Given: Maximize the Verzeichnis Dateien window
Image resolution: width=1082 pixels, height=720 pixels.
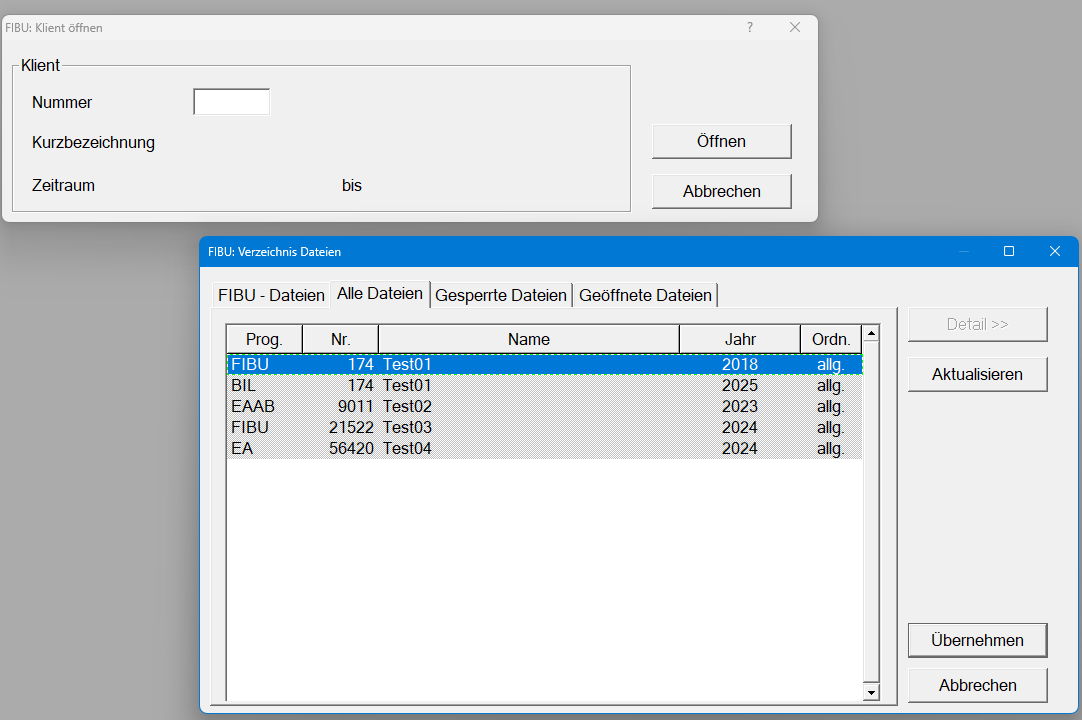Looking at the screenshot, I should tap(1009, 252).
